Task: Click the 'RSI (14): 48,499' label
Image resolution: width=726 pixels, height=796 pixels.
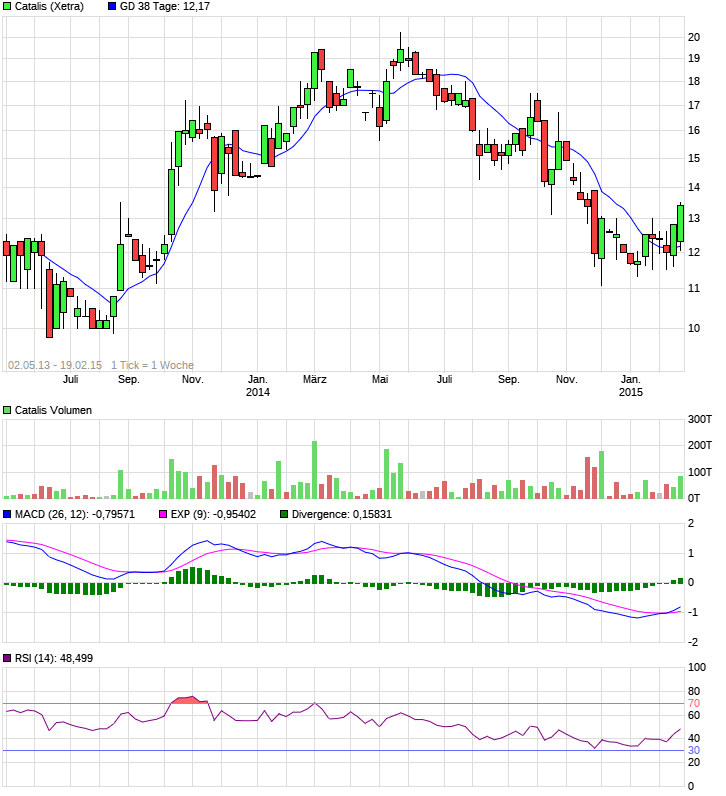Action: tap(54, 658)
